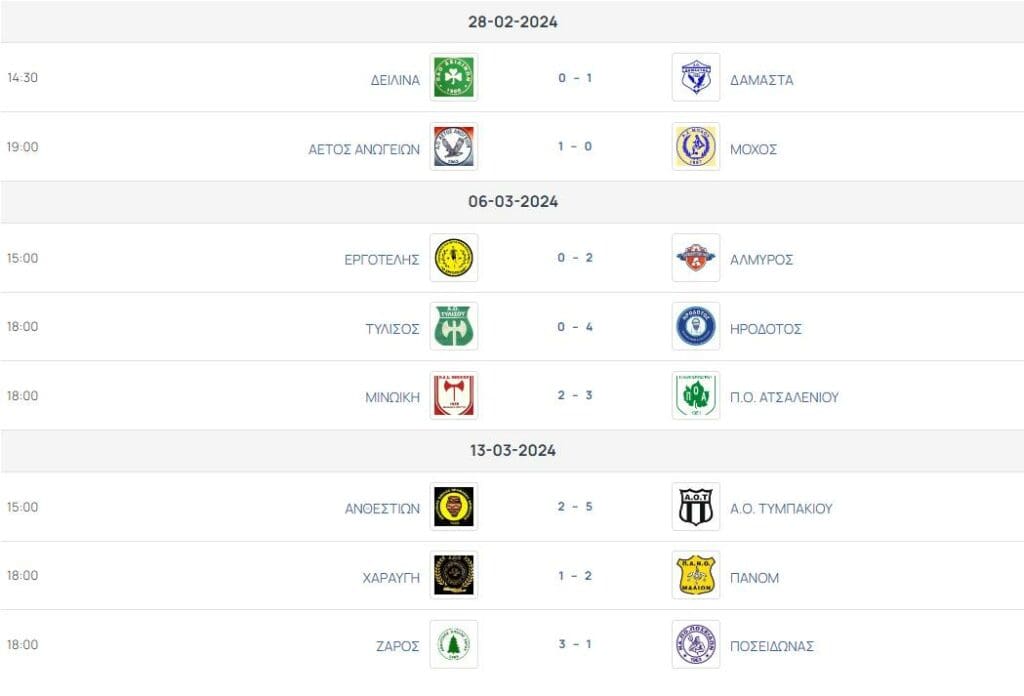Click the ΔΑΜΑΣΤΑ team crest
1024x696 pixels.
(x=696, y=77)
